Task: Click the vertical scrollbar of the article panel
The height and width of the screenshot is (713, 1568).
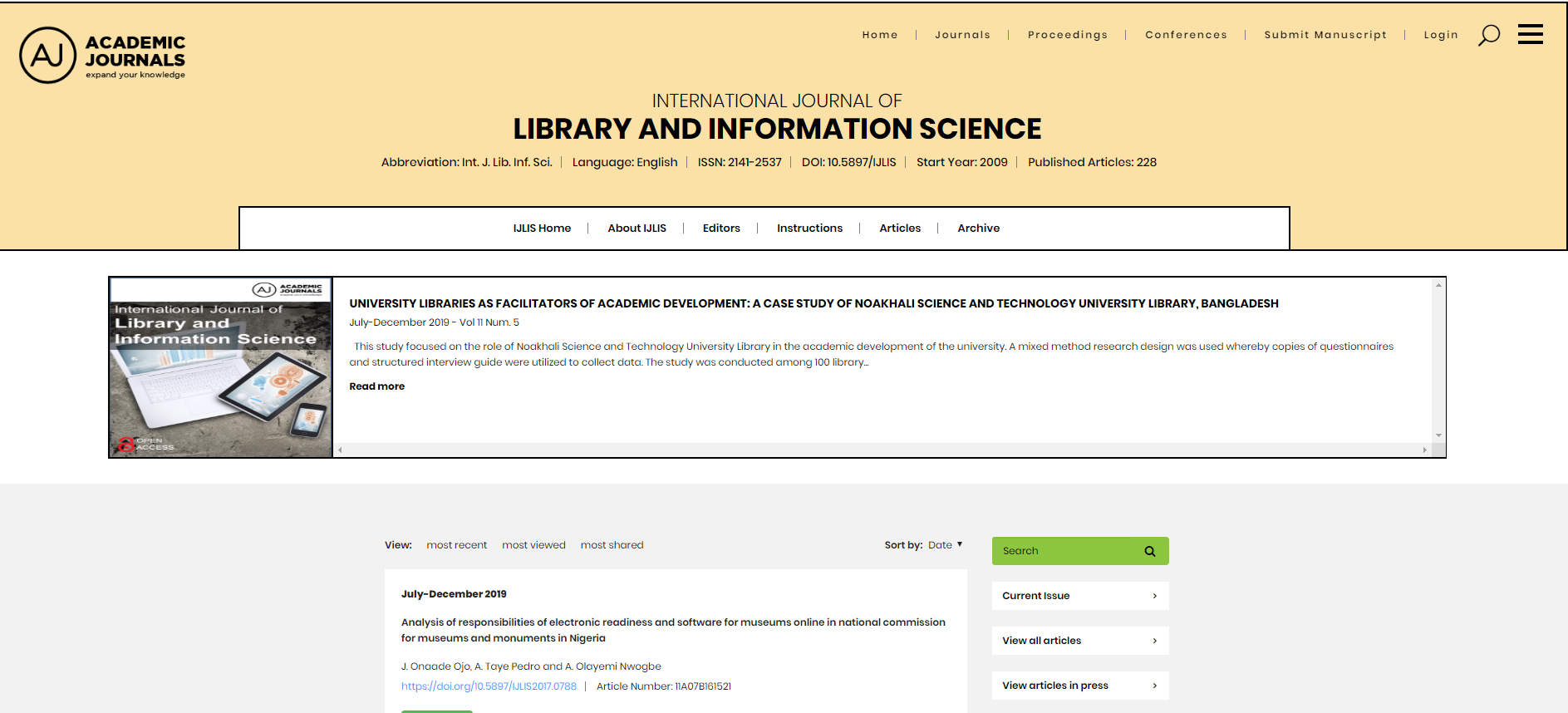Action: tap(1438, 361)
